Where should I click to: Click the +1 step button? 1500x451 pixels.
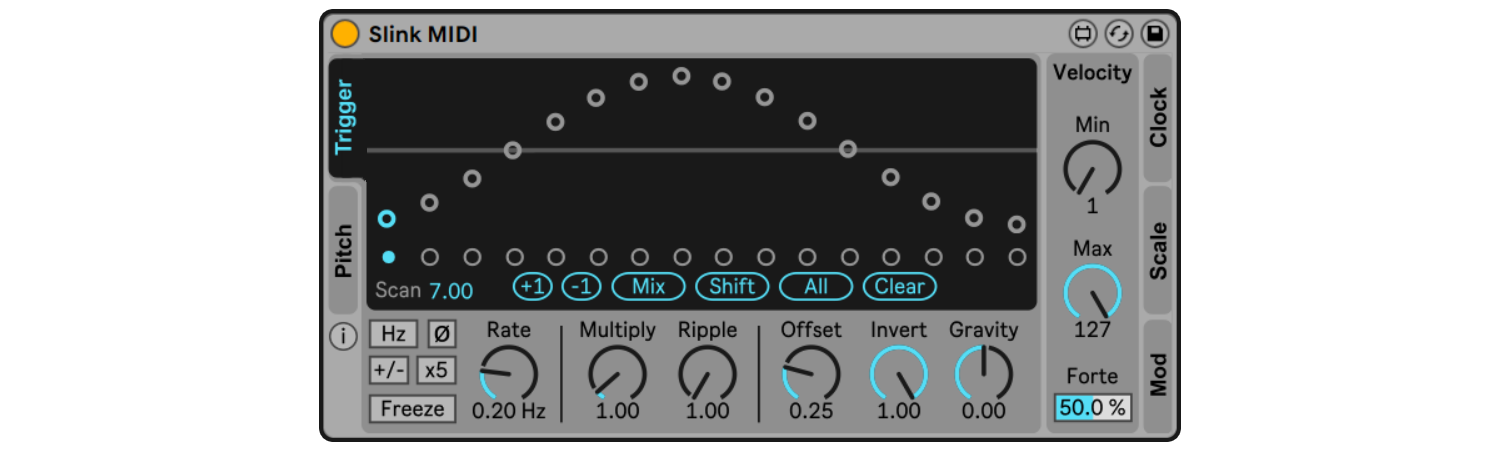(x=533, y=287)
